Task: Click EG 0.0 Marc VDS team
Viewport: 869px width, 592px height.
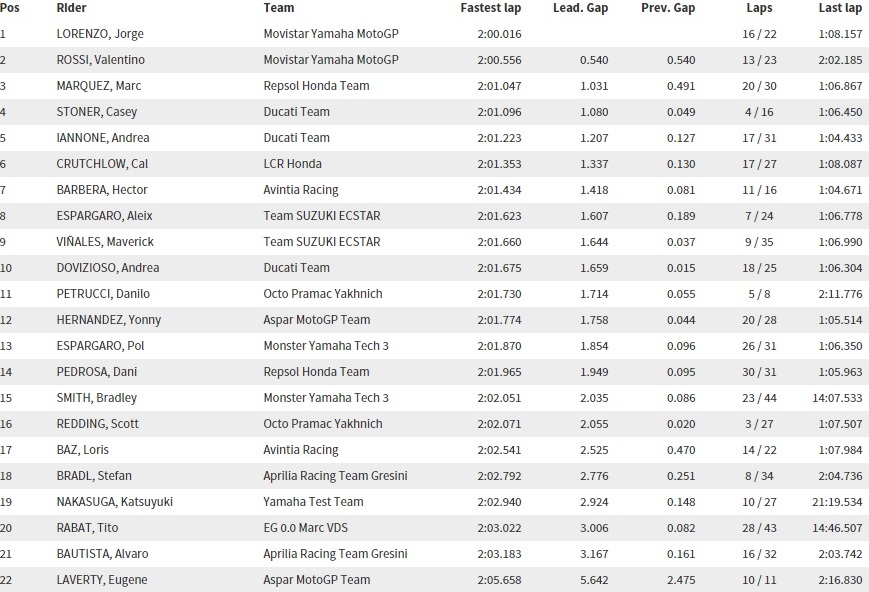Action: [305, 528]
